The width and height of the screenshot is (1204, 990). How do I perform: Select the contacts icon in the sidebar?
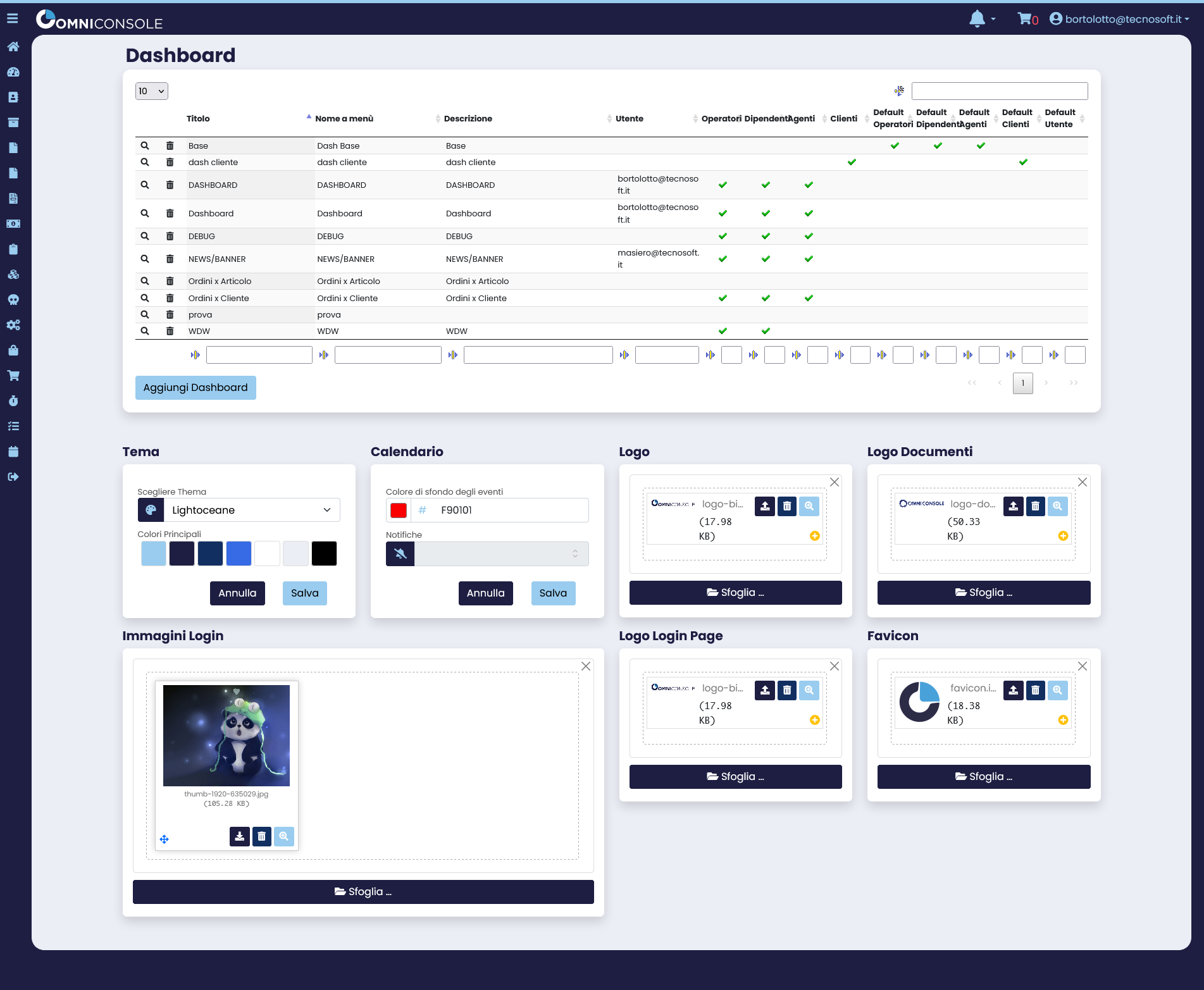13,97
